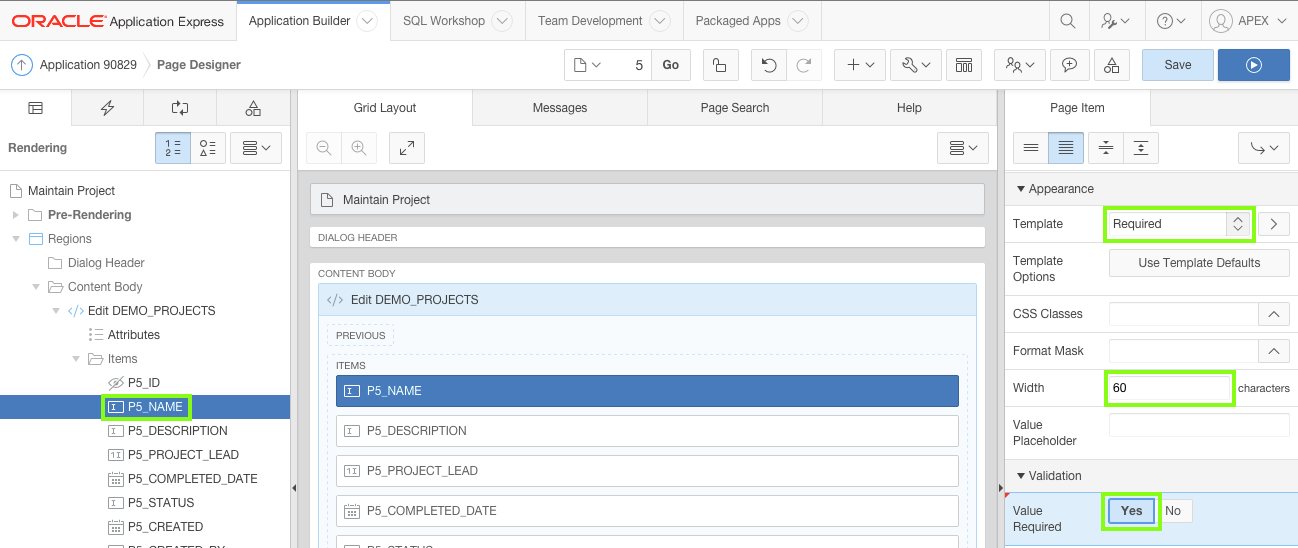Click Use Template Defaults button

(x=1199, y=263)
